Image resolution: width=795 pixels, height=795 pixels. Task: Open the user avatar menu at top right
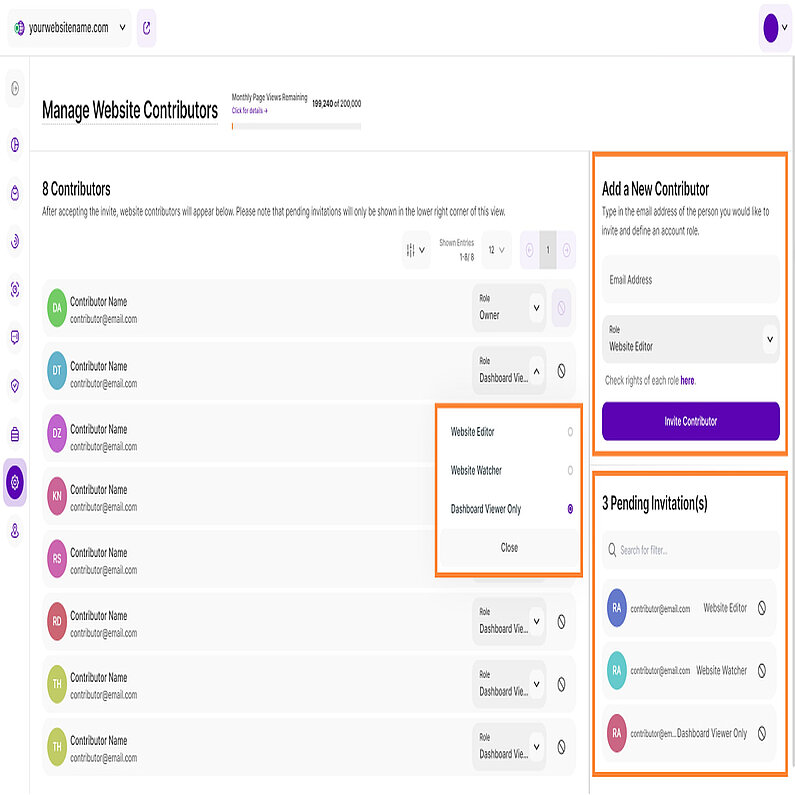(x=775, y=28)
